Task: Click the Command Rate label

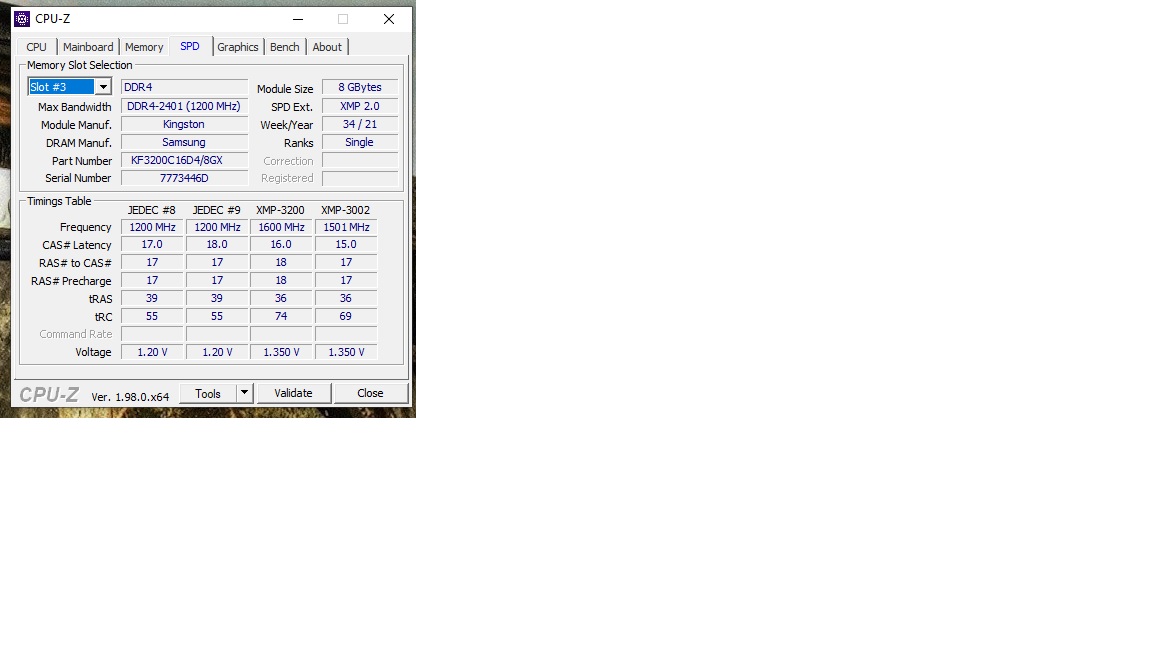Action: tap(76, 334)
